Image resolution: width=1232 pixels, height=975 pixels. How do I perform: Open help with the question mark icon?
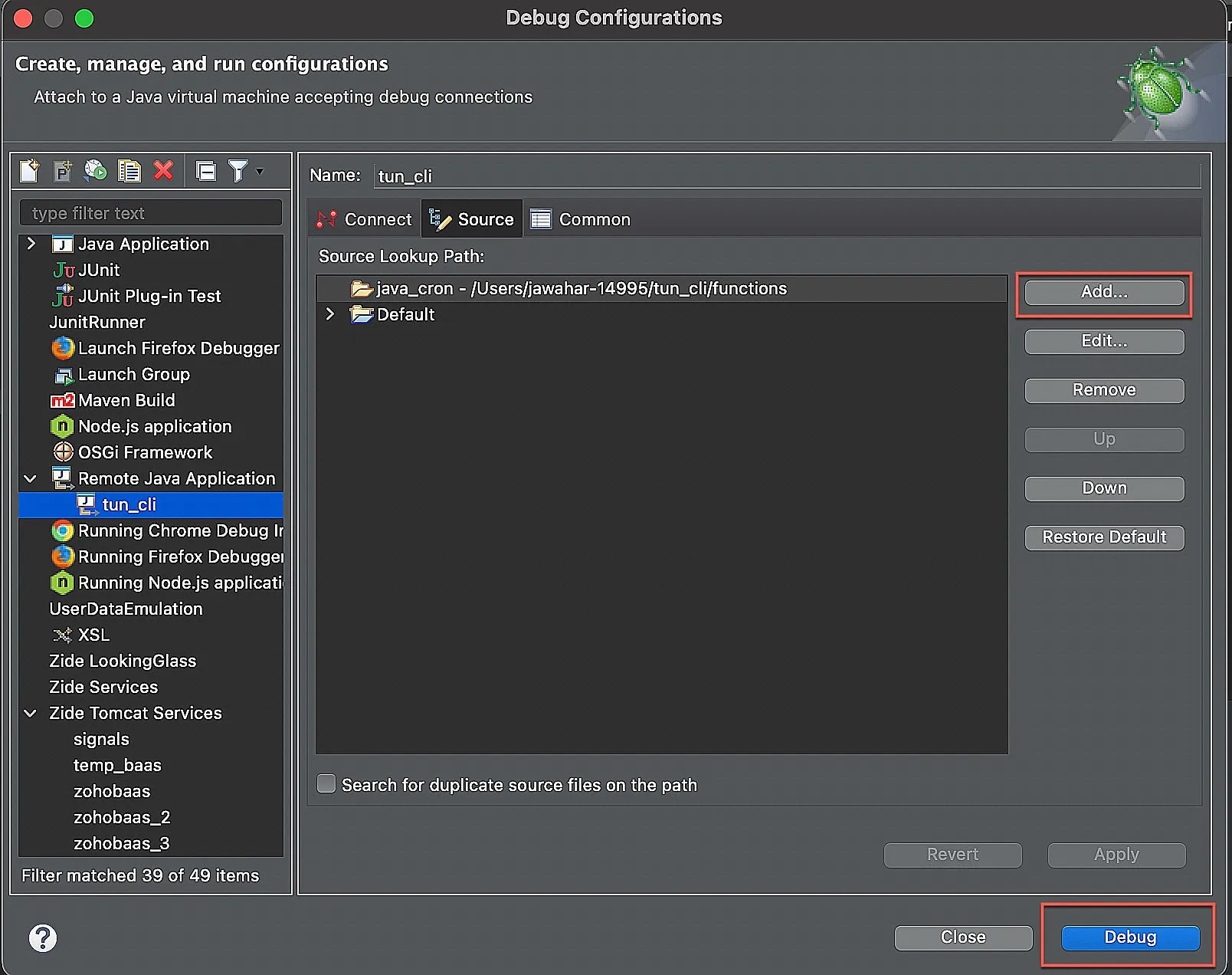click(x=43, y=937)
